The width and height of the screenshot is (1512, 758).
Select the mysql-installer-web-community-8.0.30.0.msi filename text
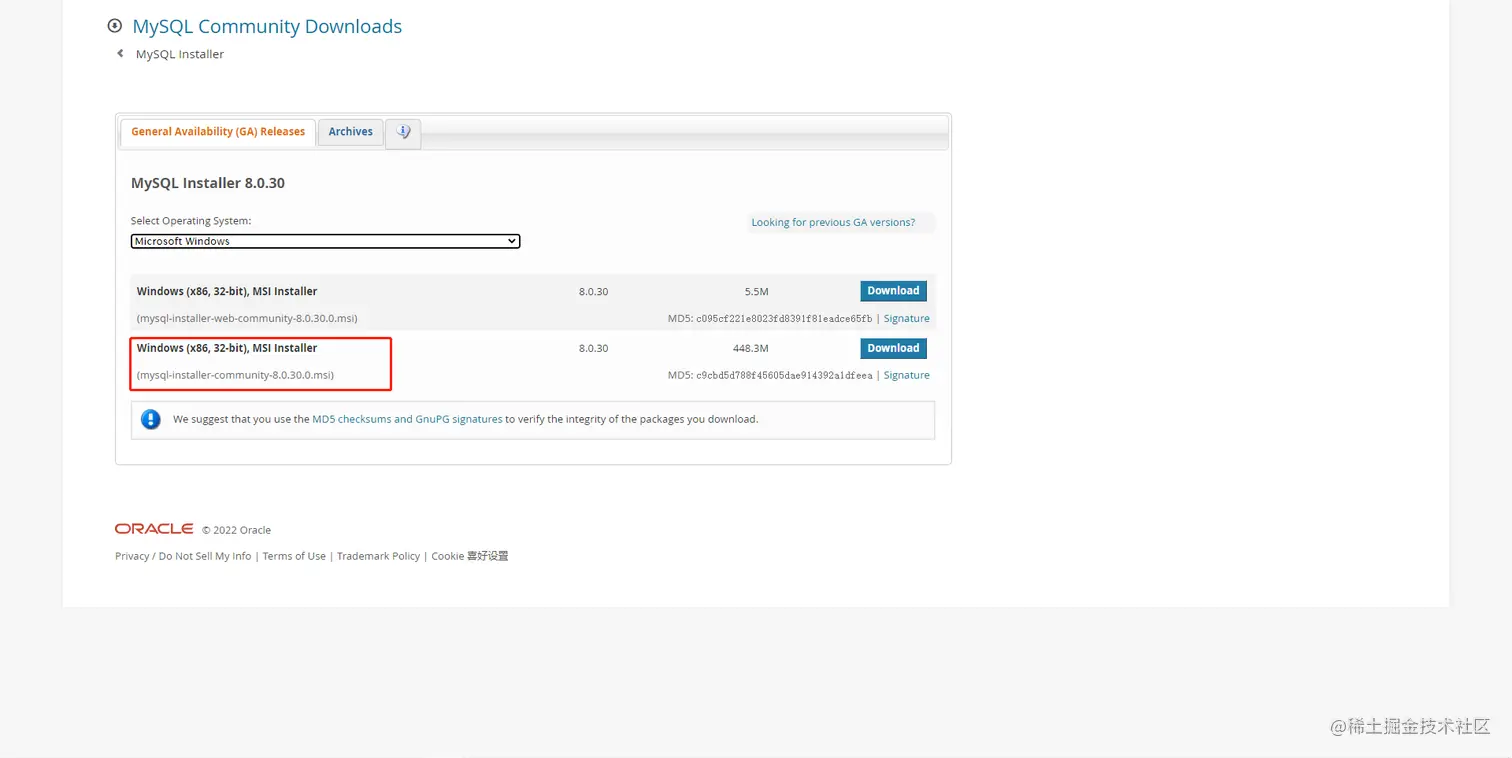point(247,318)
